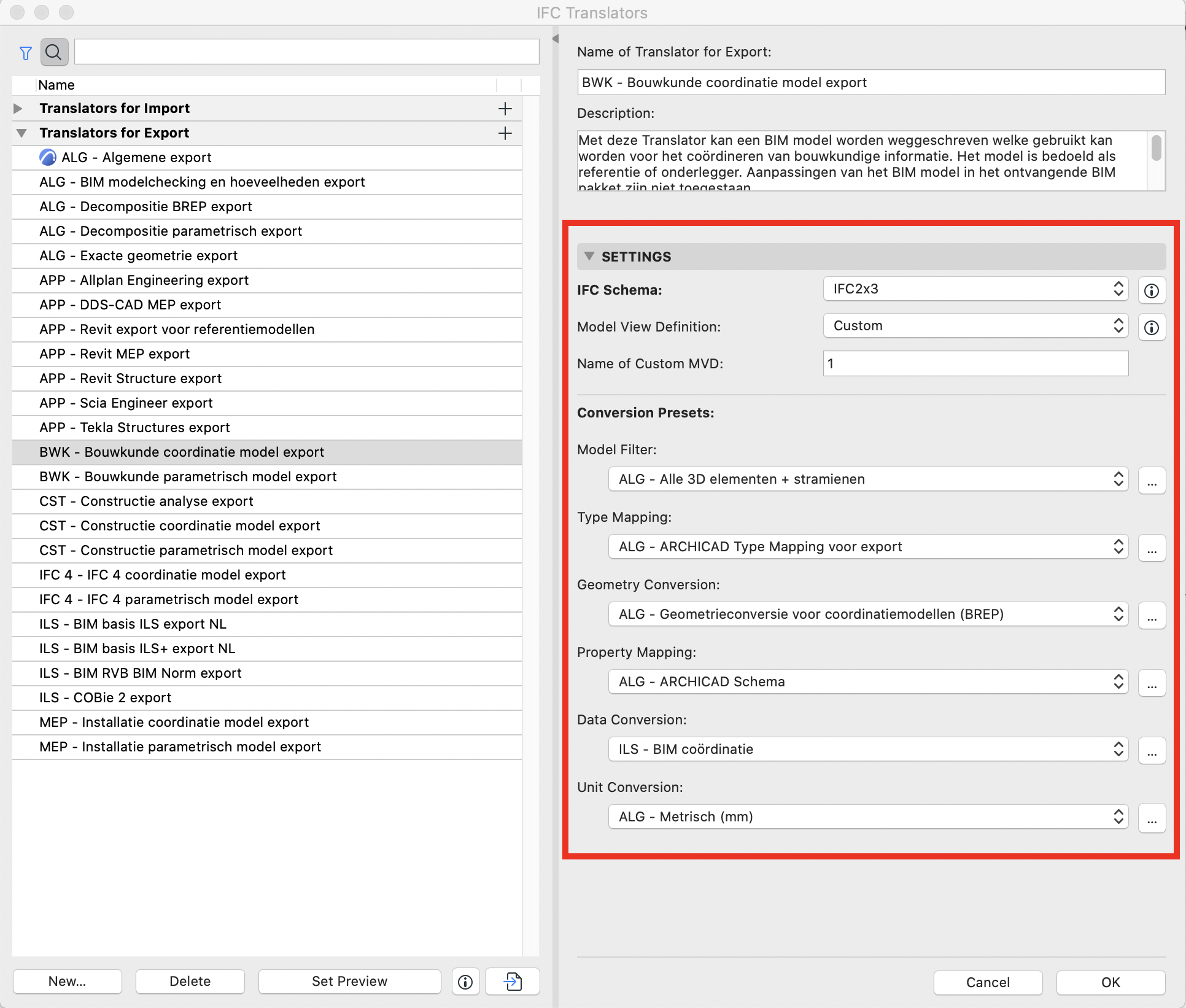Select BWK - Bouwkunde parametrisch model export
Viewport: 1186px width, 1008px height.
pos(267,477)
